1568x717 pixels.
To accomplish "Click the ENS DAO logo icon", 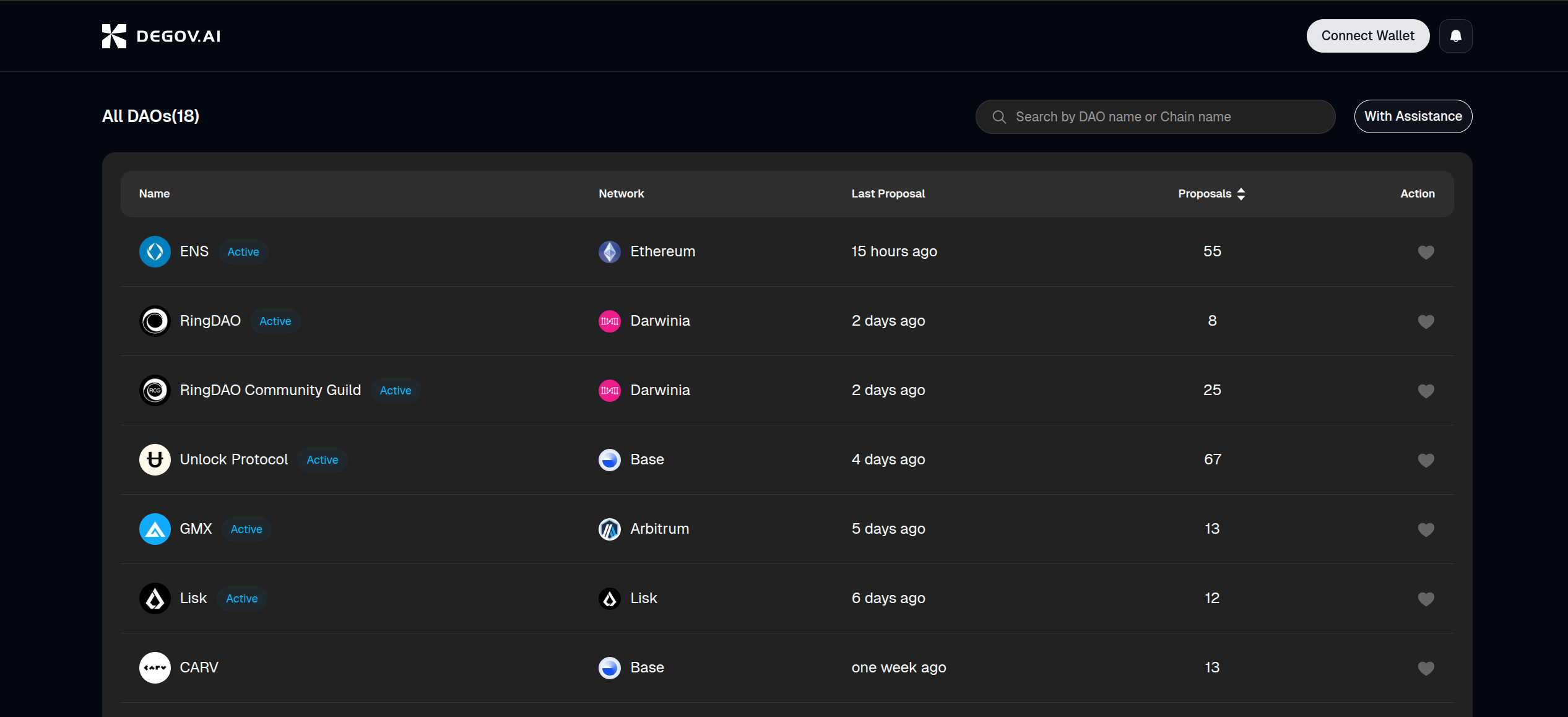I will [155, 251].
